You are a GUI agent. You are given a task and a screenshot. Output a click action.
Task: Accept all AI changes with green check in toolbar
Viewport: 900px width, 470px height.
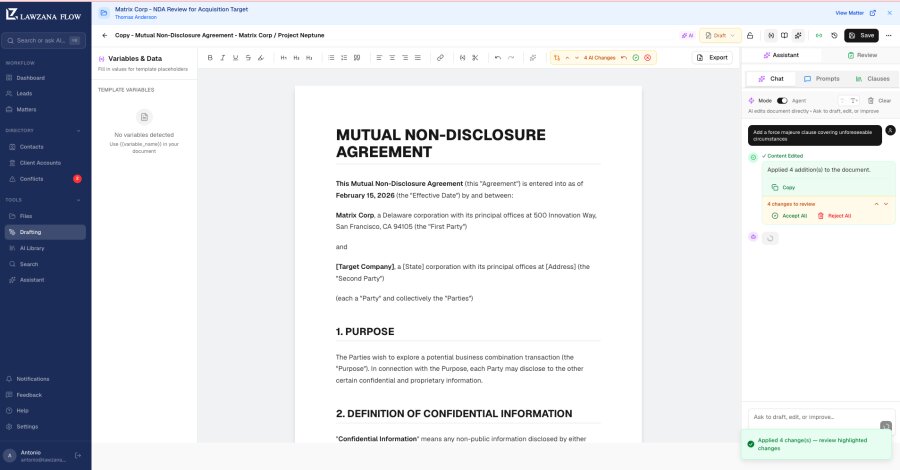[635, 57]
